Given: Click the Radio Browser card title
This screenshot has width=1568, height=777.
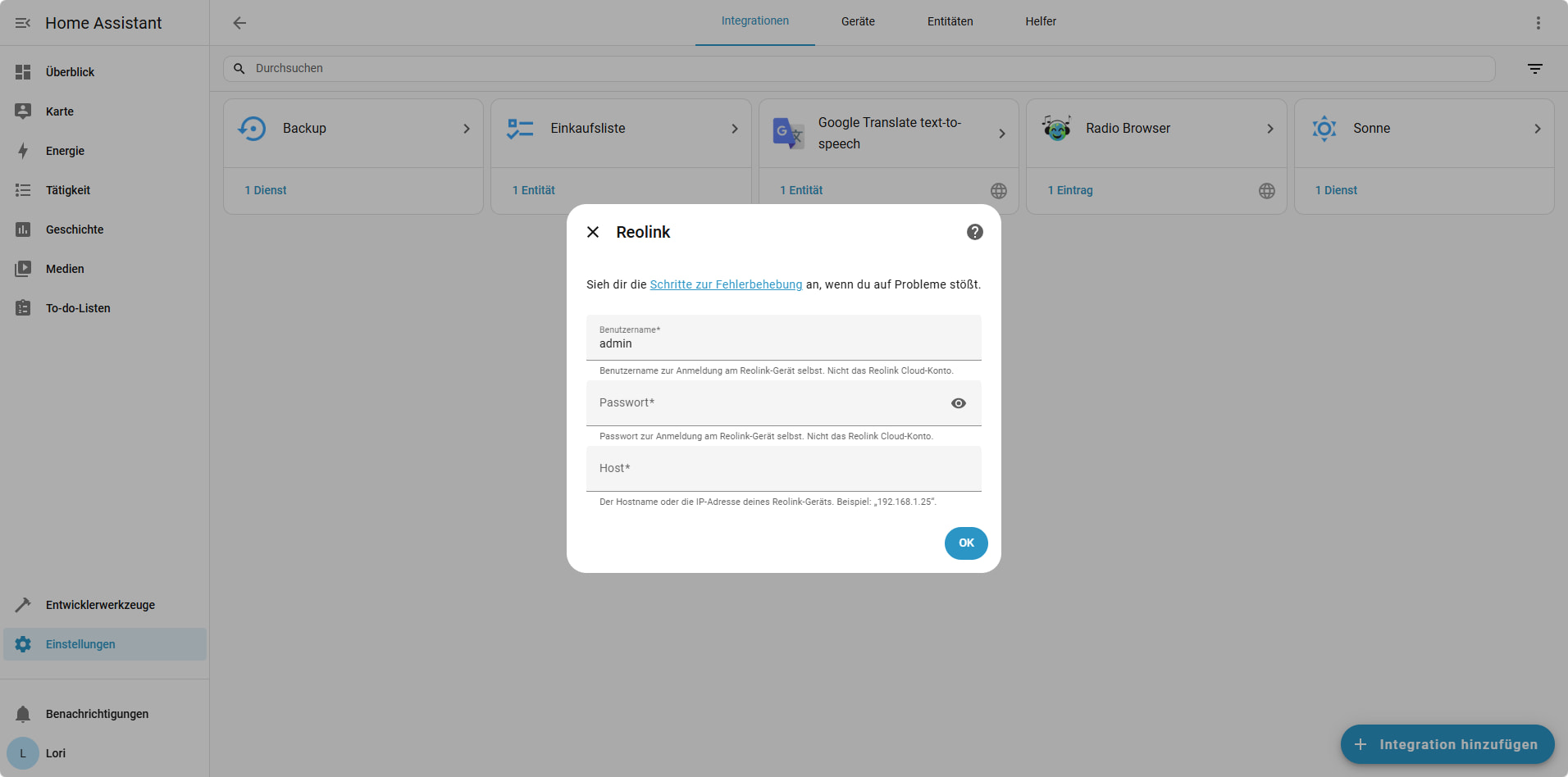Looking at the screenshot, I should pos(1128,129).
